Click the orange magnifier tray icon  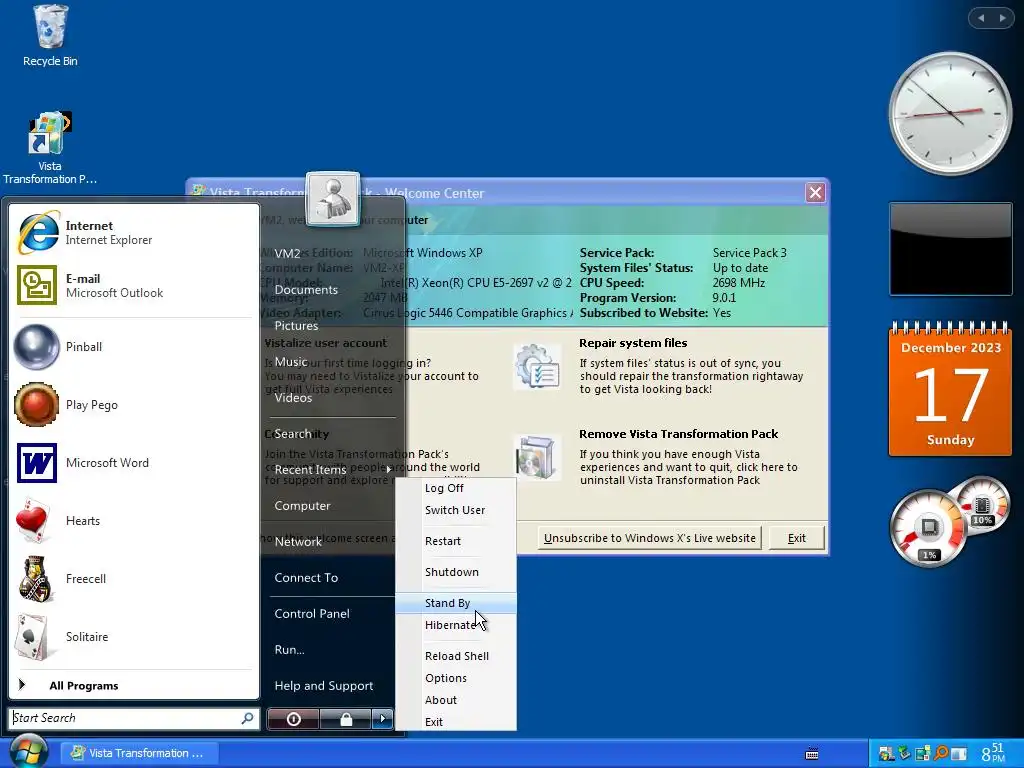coord(940,753)
